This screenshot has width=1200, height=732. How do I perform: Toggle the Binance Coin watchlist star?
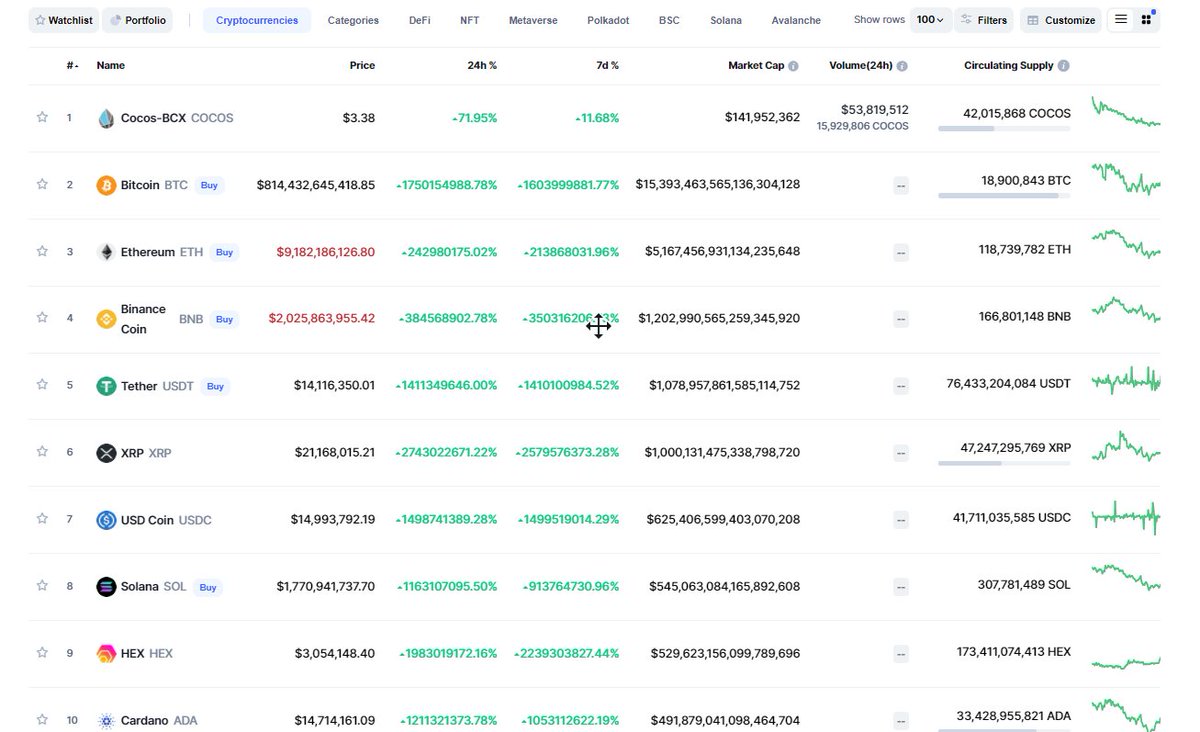[42, 317]
